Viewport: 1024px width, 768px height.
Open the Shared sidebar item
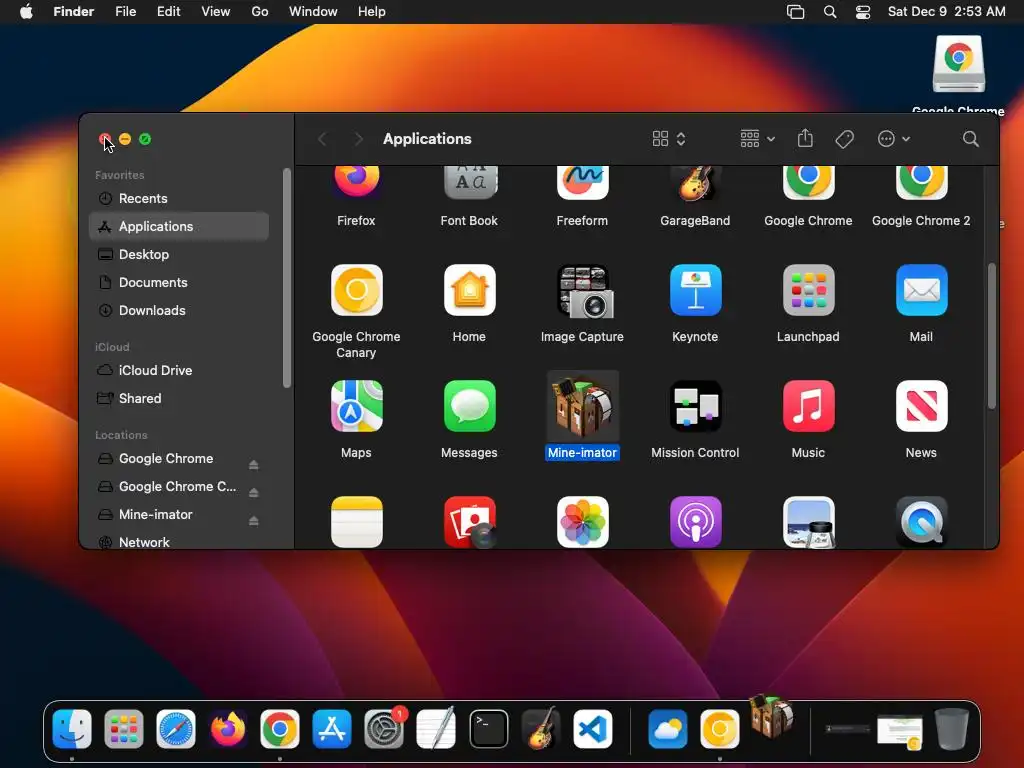(179, 398)
